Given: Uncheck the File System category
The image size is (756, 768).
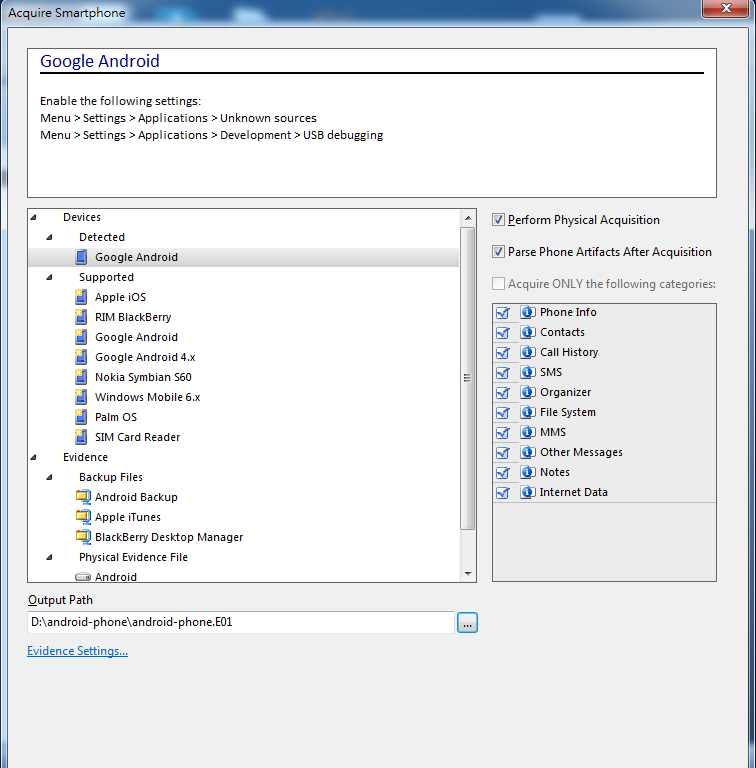Looking at the screenshot, I should click(503, 413).
